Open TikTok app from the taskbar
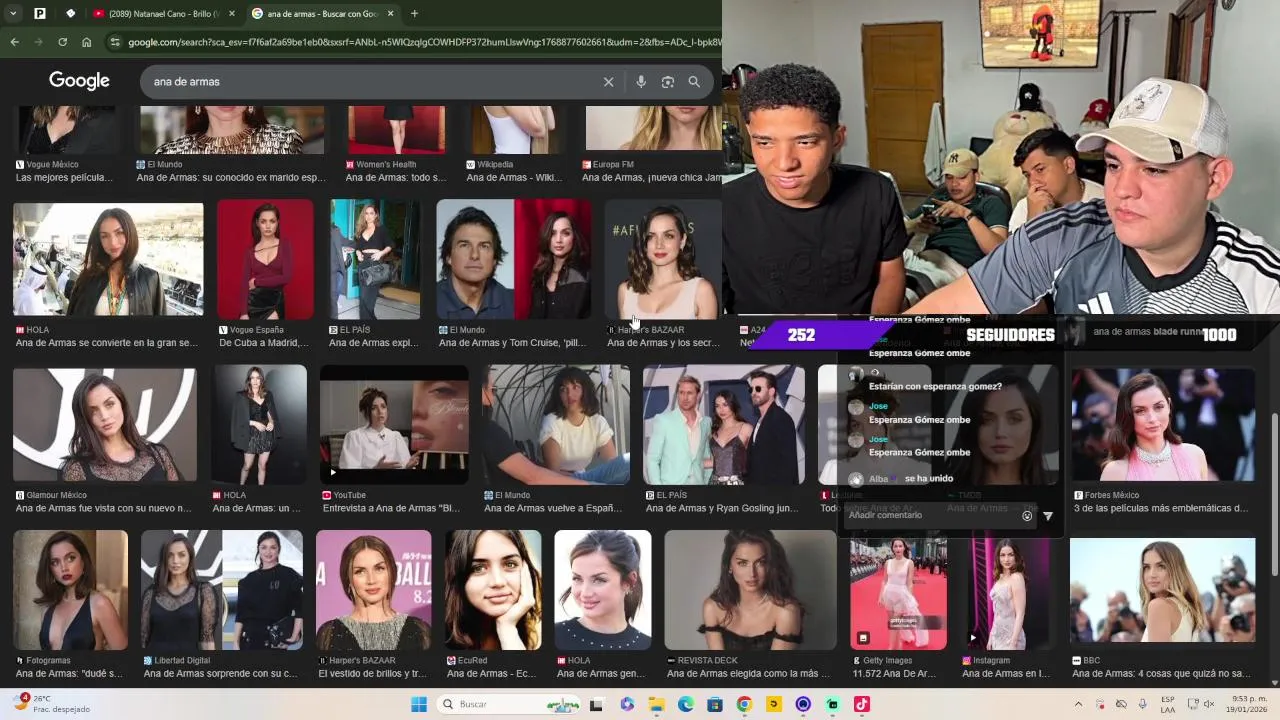Image resolution: width=1280 pixels, height=720 pixels. (862, 704)
